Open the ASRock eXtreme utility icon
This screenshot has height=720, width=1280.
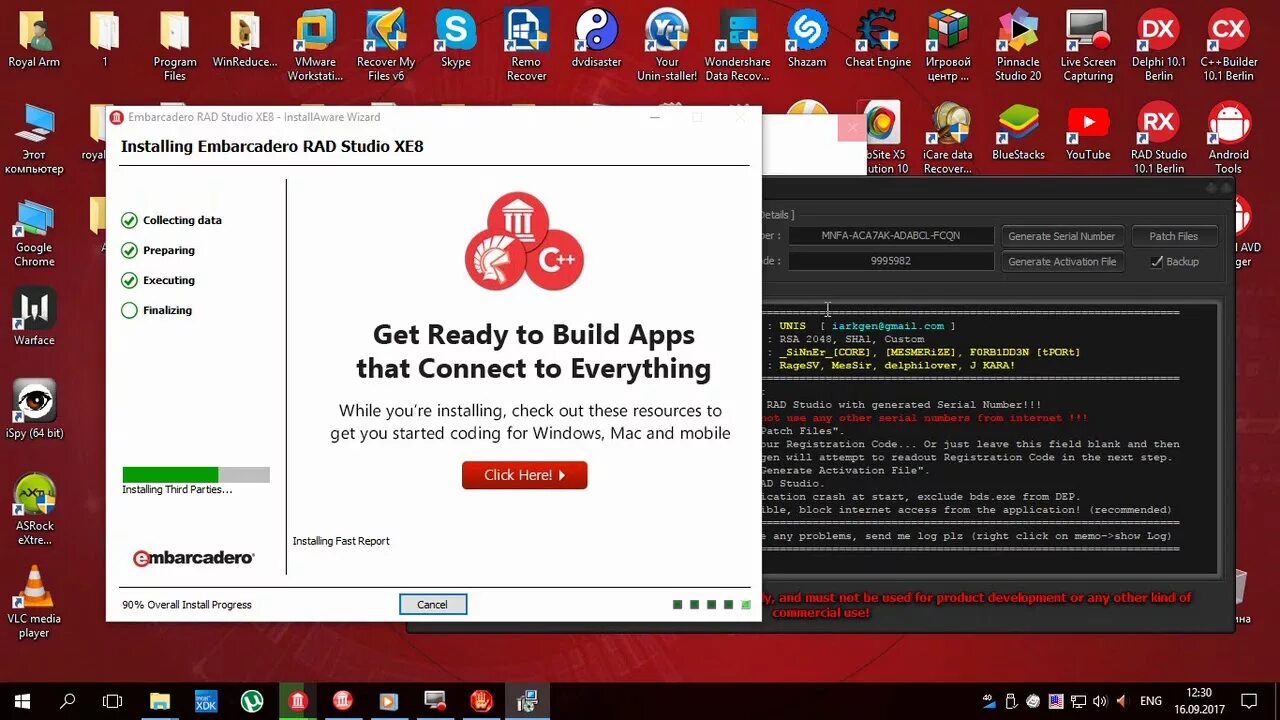point(34,510)
